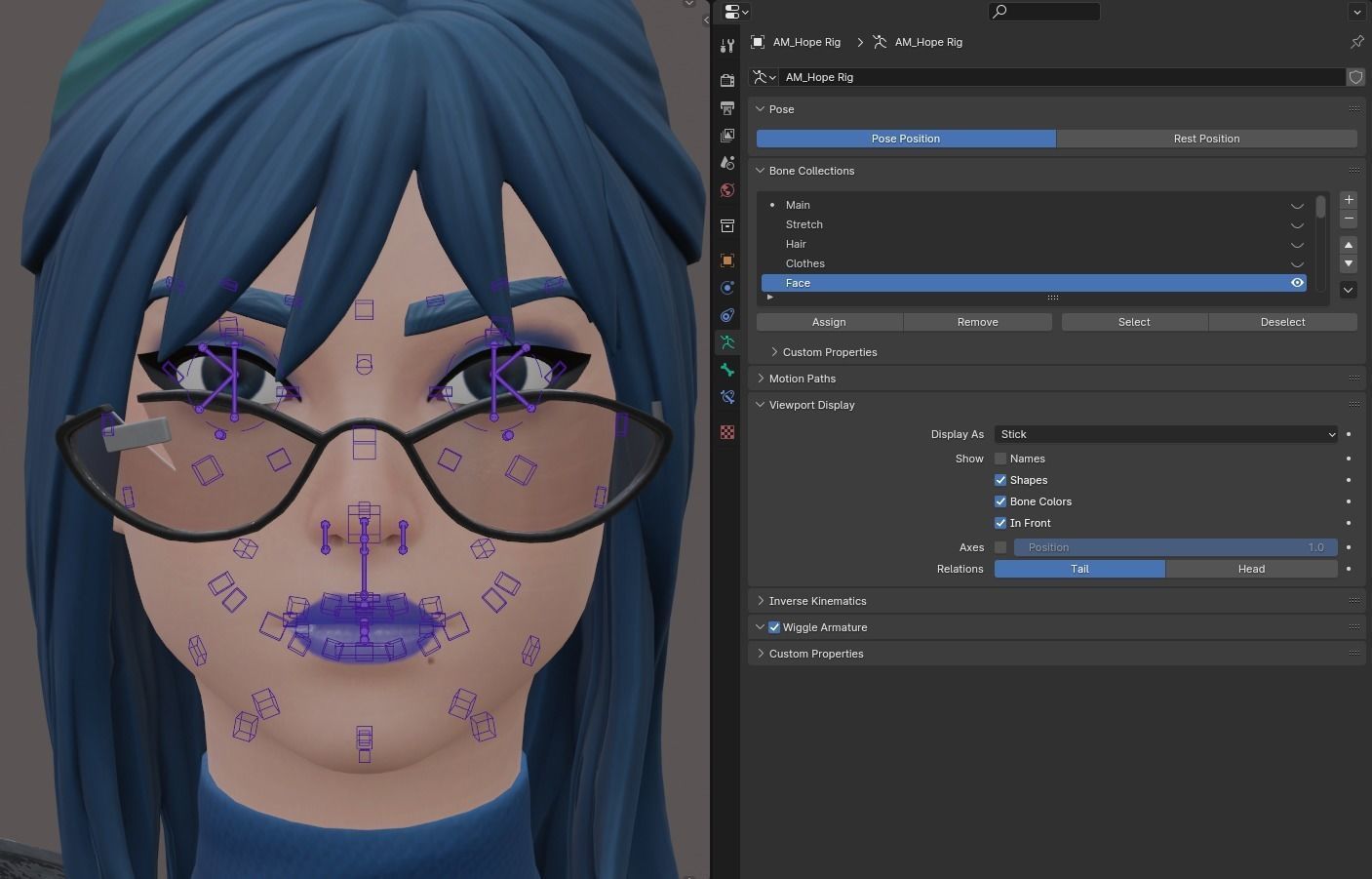Toggle fake user shield for AM_Hope Rig
The image size is (1372, 879).
click(1355, 77)
